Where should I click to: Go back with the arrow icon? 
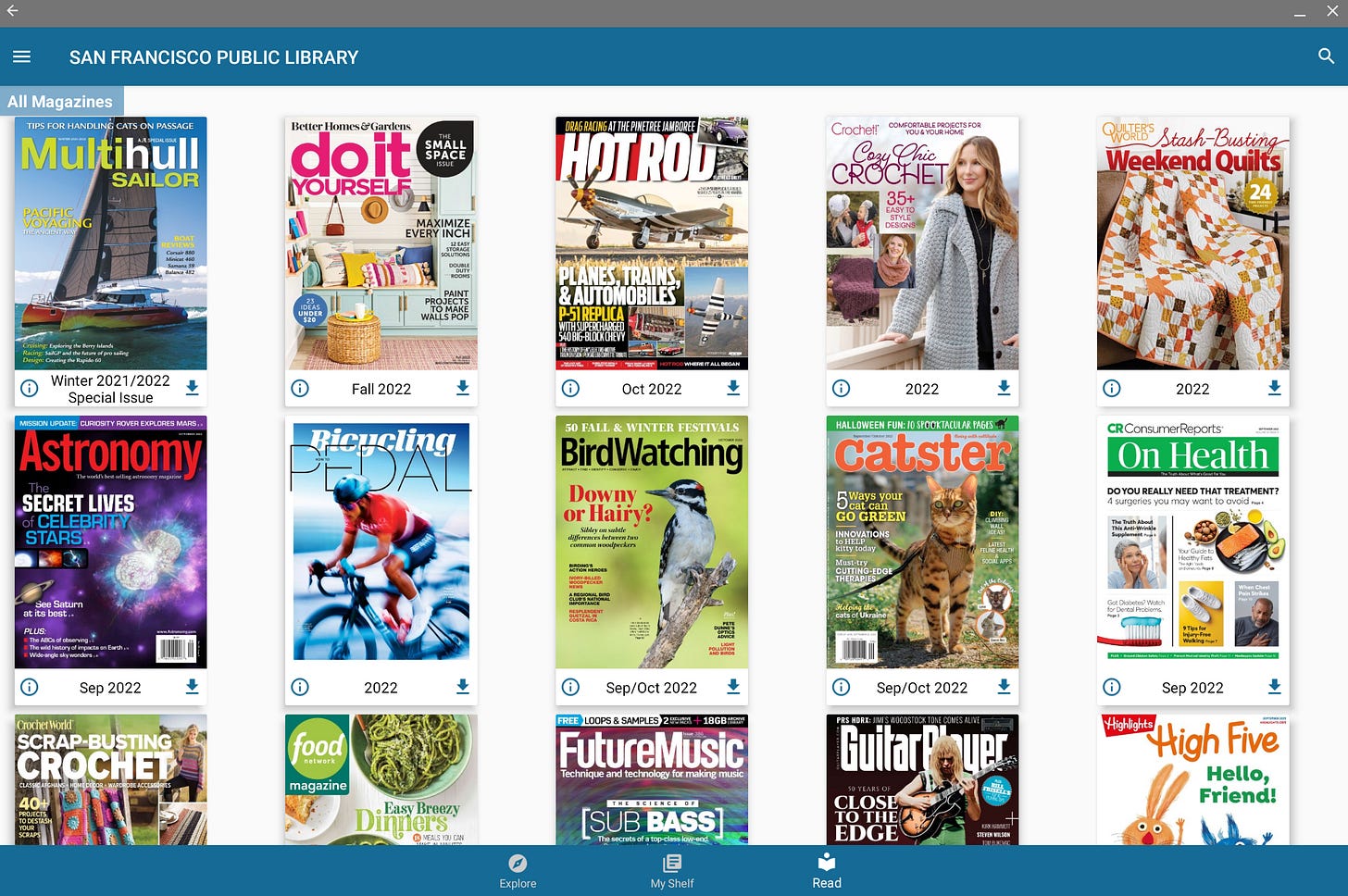point(12,11)
